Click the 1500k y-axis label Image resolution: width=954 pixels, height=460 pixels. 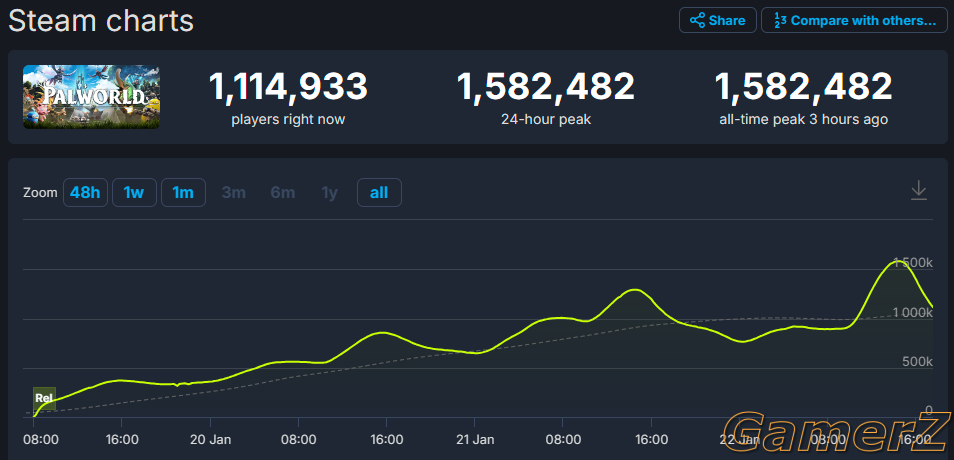[914, 263]
